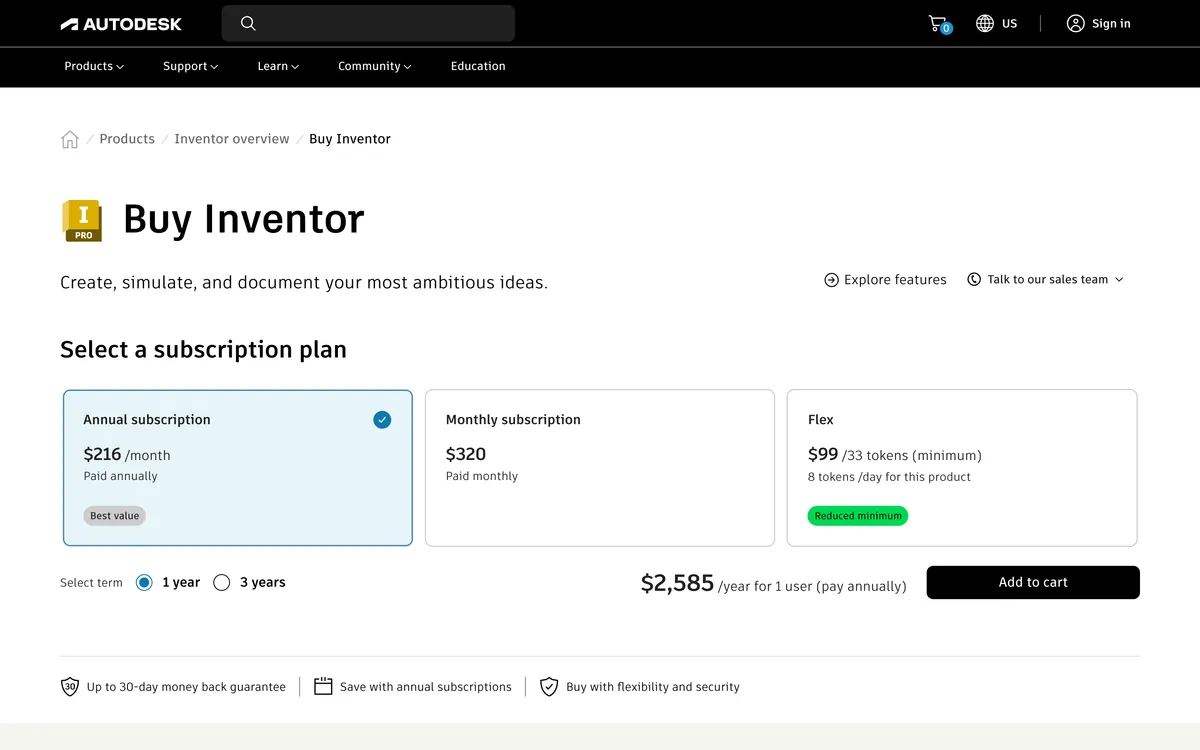Click the globe region icon
Viewport: 1200px width, 750px height.
coord(985,23)
